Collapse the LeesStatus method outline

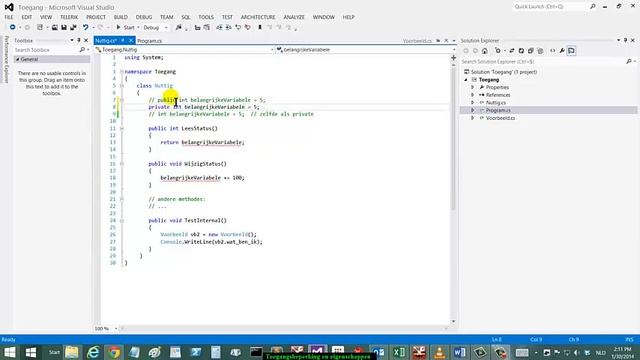click(x=122, y=128)
